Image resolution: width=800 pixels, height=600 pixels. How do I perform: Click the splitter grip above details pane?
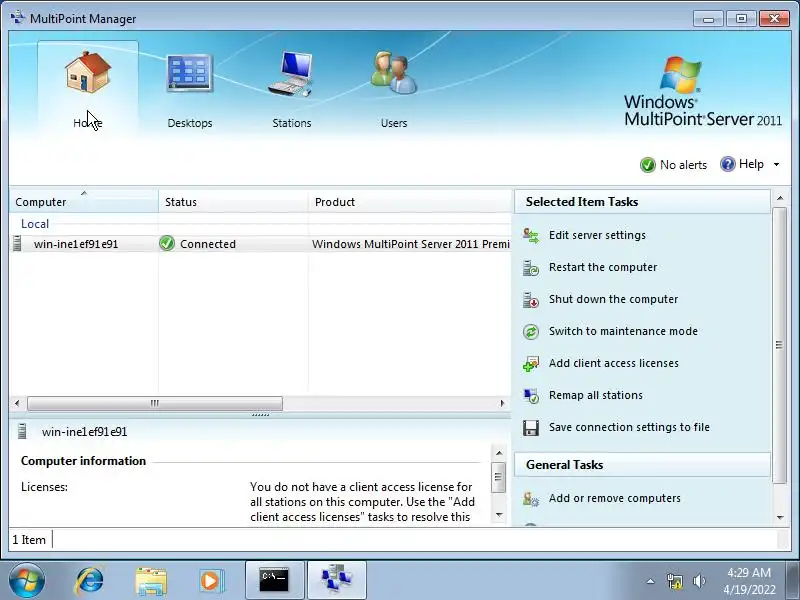[260, 415]
